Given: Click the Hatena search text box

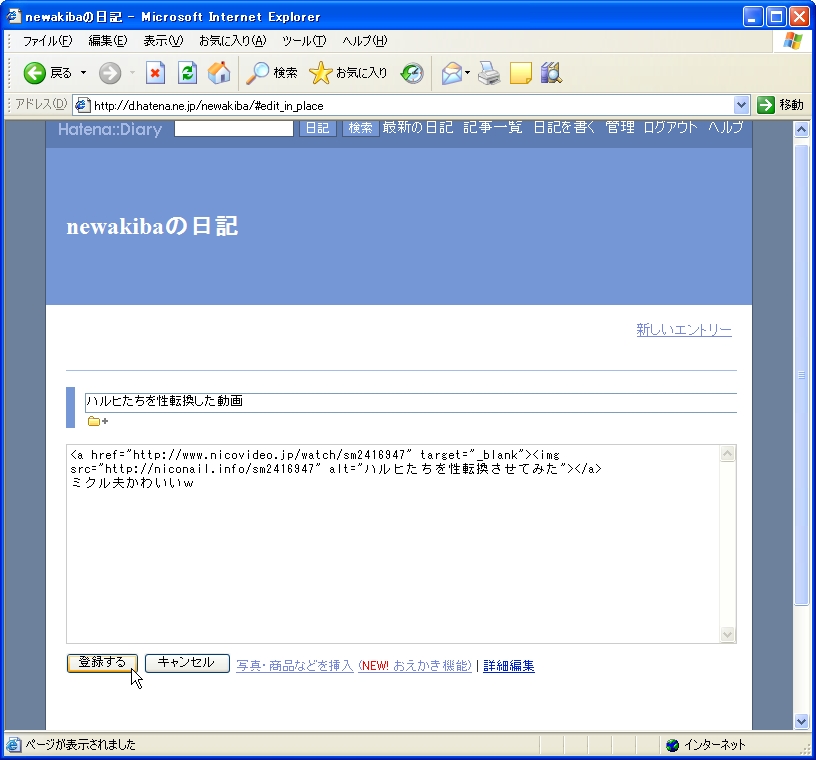Looking at the screenshot, I should coord(234,129).
